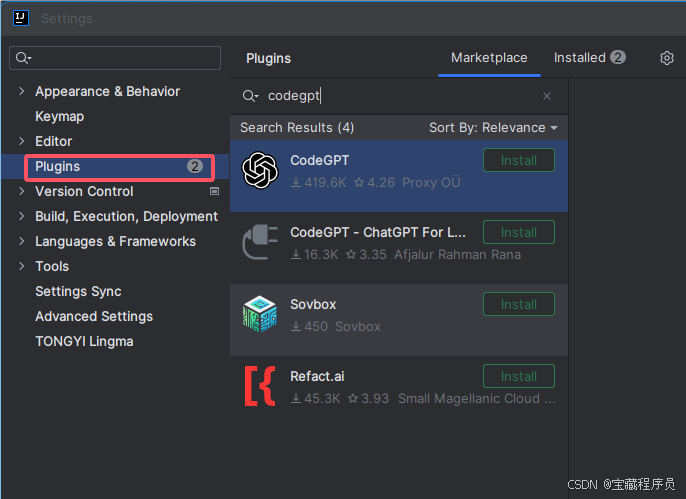Viewport: 686px width, 499px height.
Task: Click the red Refact.ai bracket icon
Action: tap(260, 386)
